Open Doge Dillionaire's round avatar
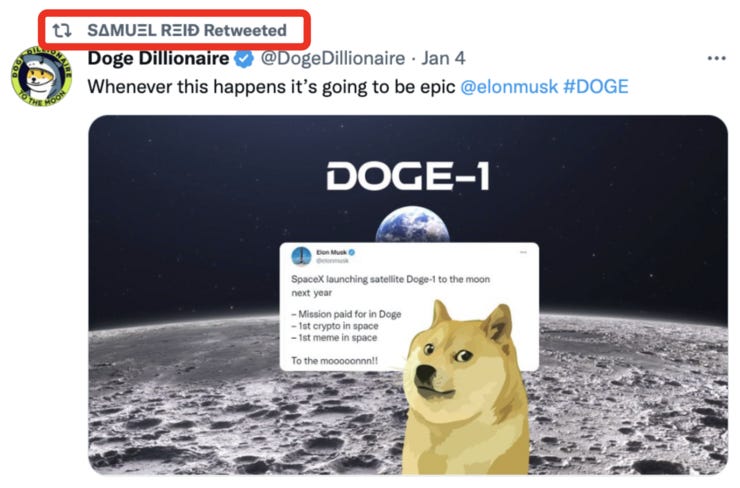This screenshot has height=488, width=740. point(42,76)
